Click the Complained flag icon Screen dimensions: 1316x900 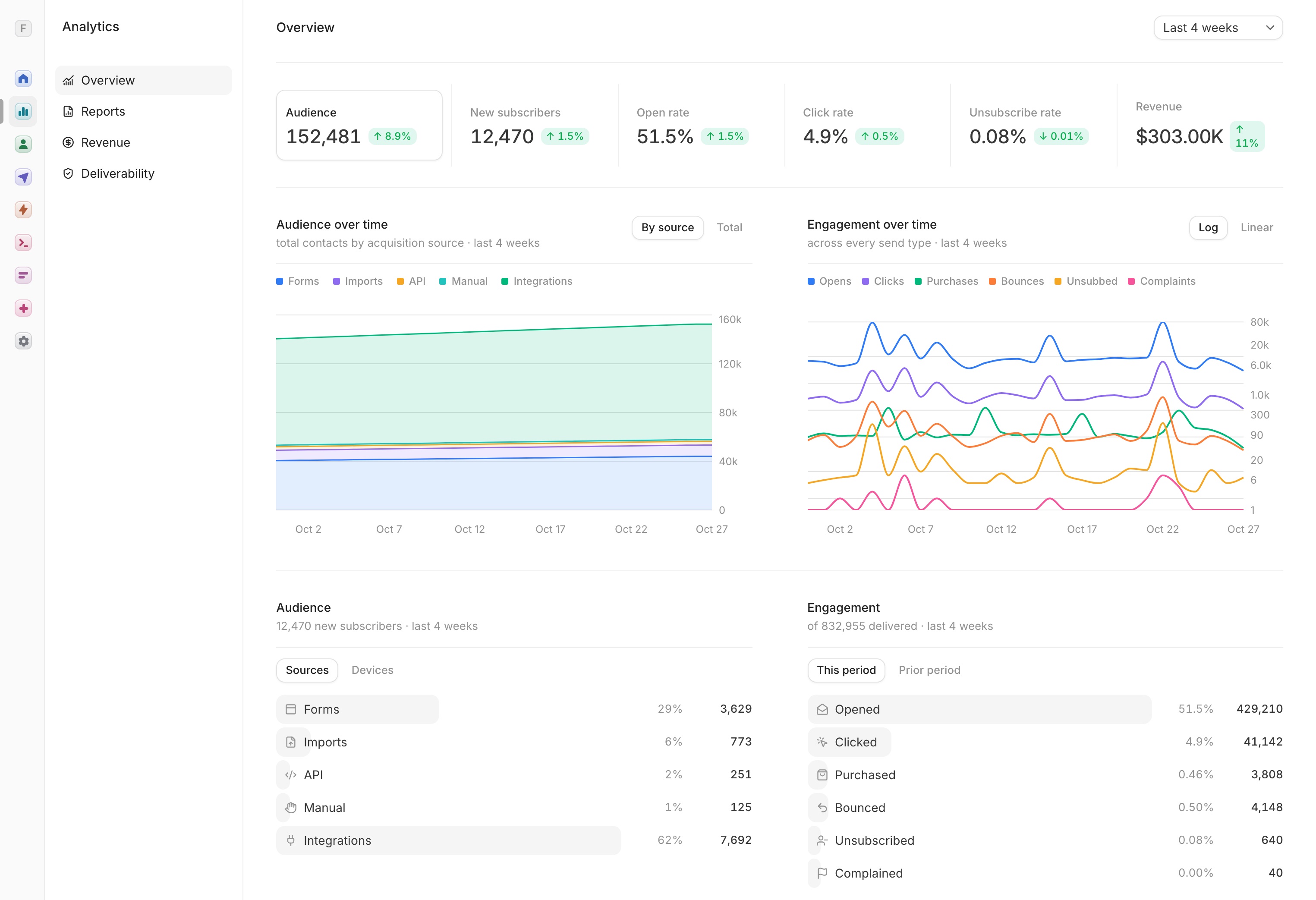coord(822,873)
